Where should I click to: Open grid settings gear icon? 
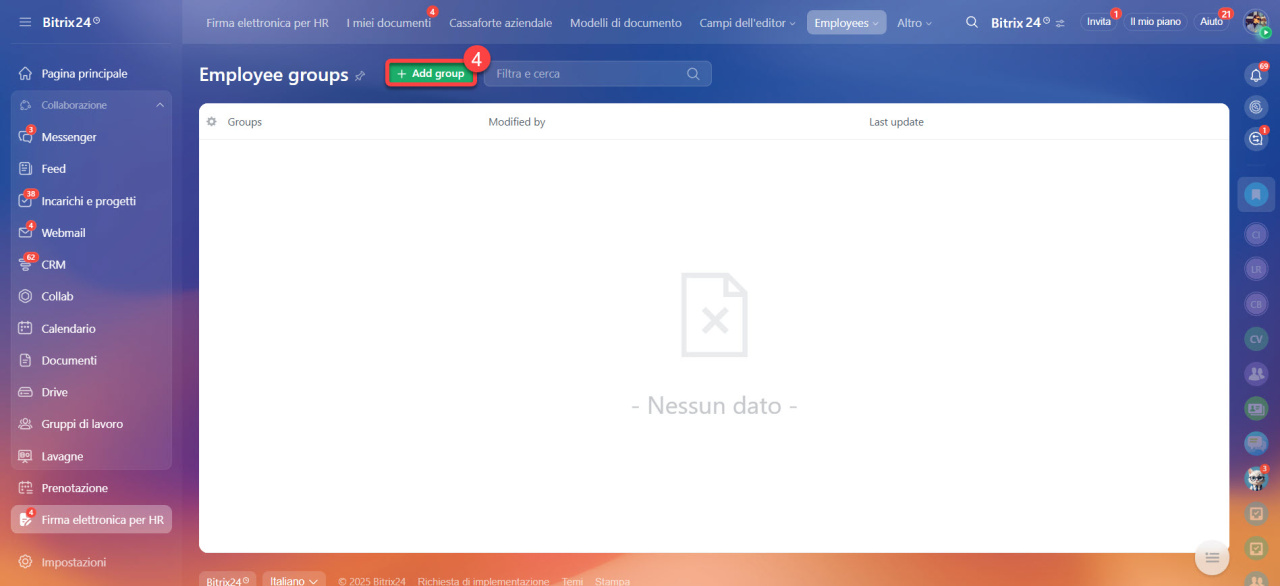pos(211,122)
